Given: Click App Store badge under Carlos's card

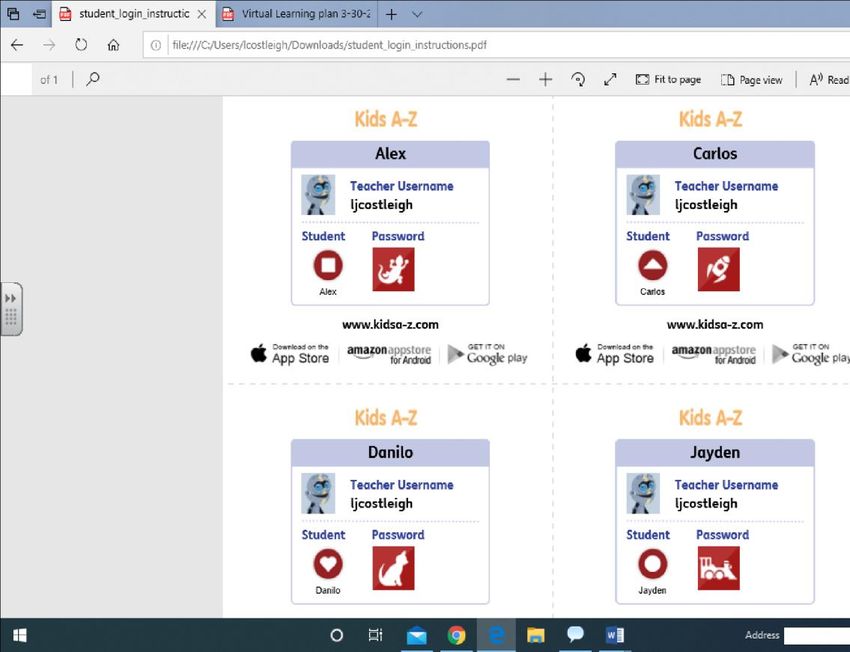Looking at the screenshot, I should pyautogui.click(x=615, y=354).
